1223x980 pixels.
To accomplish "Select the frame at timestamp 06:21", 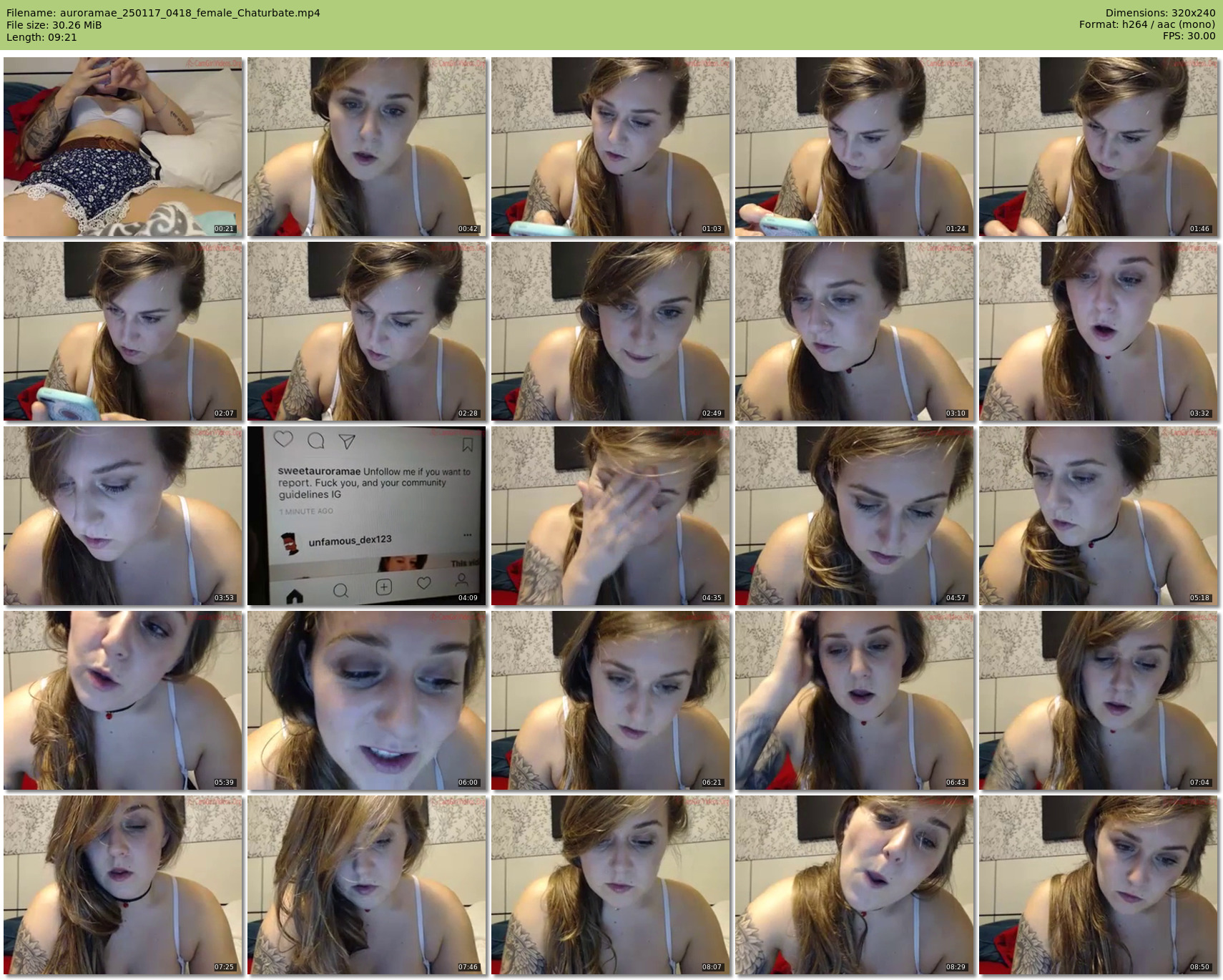I will [611, 700].
